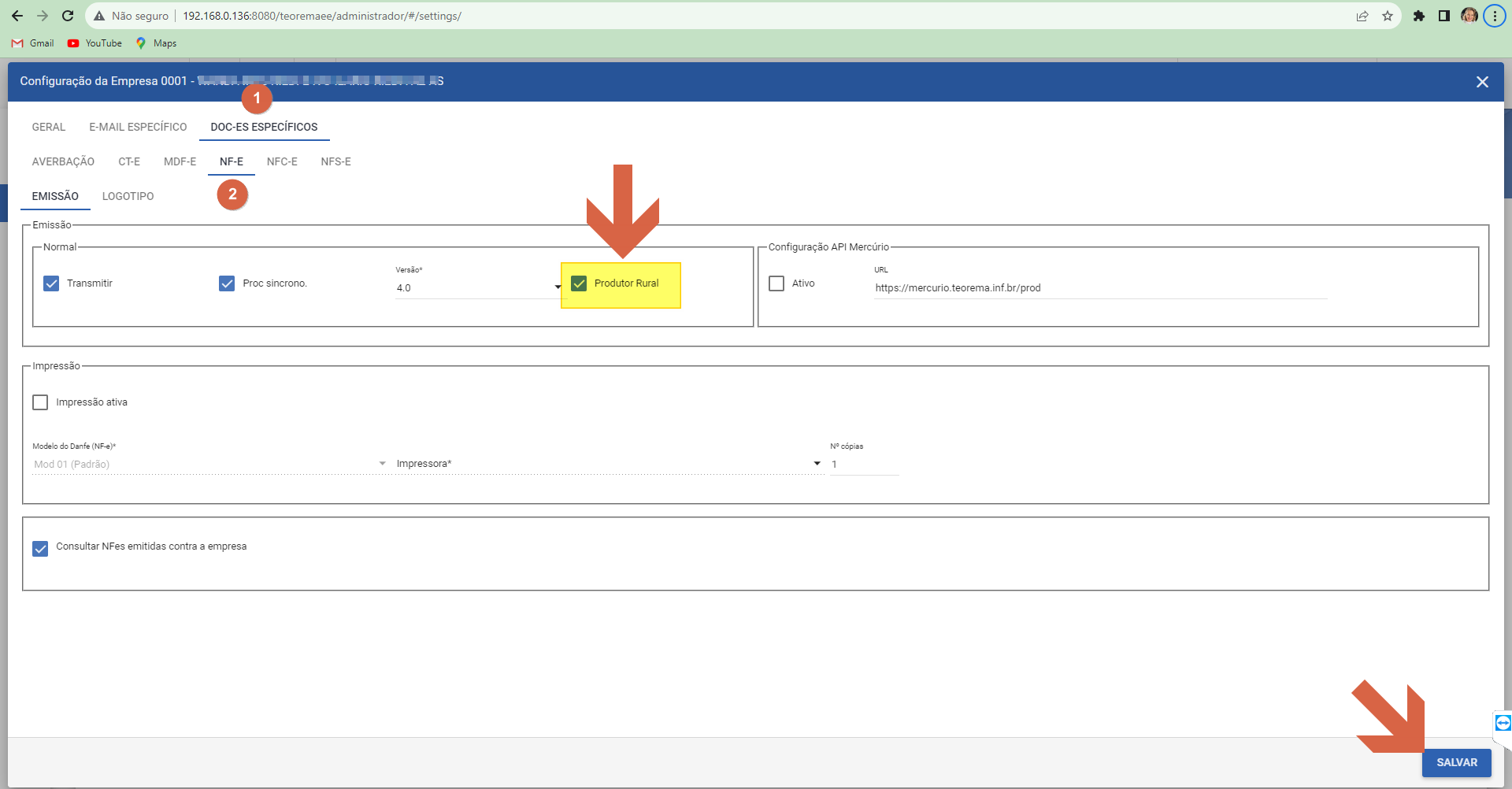Close the Configuração da Empresa dialog
The width and height of the screenshot is (1512, 789).
[1482, 82]
